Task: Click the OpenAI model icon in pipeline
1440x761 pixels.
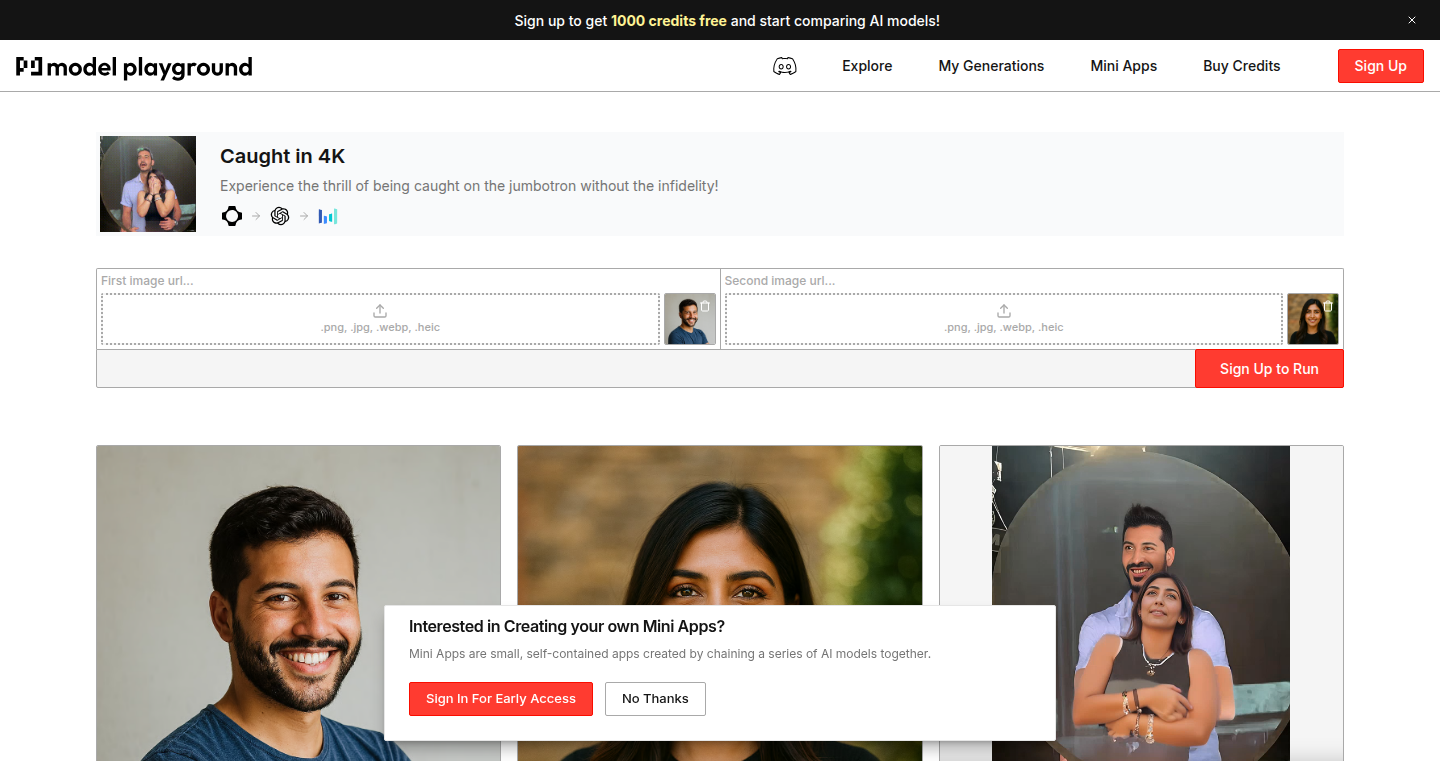Action: tap(280, 216)
